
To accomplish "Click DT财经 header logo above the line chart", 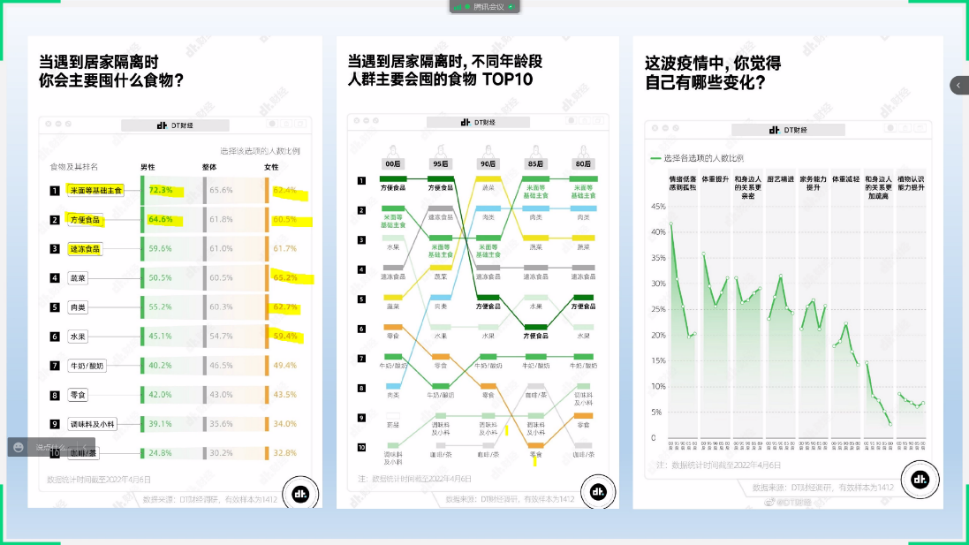I will (787, 130).
